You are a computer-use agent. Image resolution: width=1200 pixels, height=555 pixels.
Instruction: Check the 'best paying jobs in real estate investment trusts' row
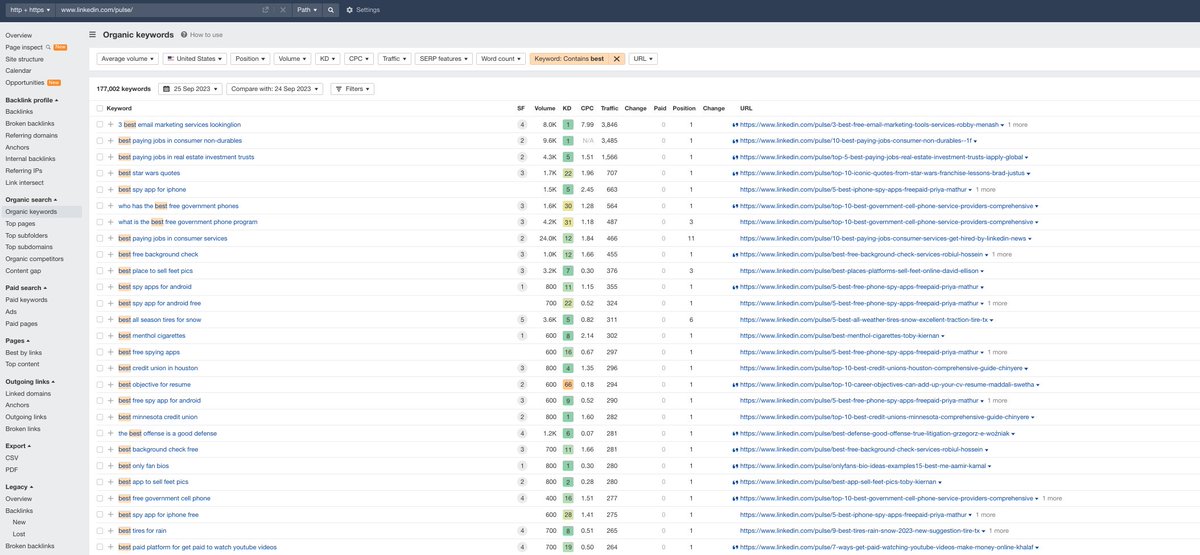click(x=100, y=157)
